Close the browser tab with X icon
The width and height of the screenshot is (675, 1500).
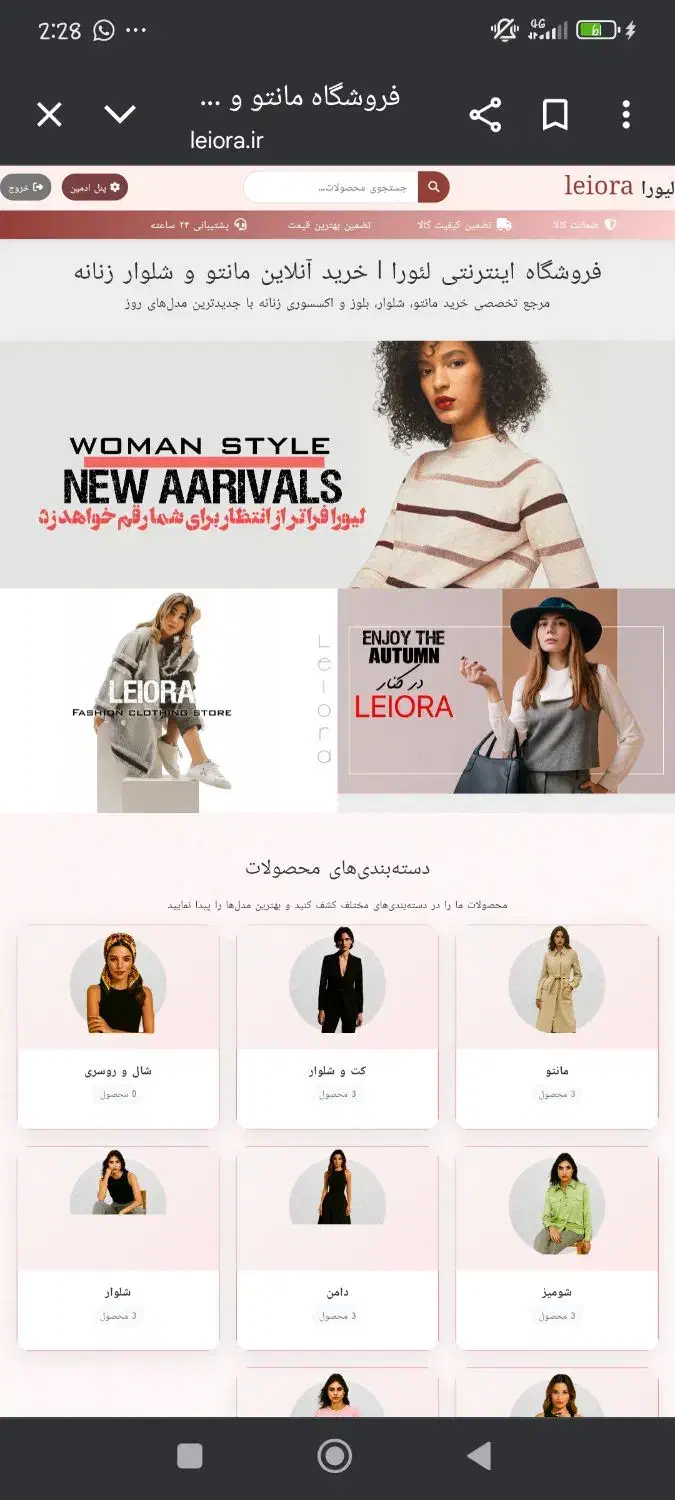(x=49, y=115)
